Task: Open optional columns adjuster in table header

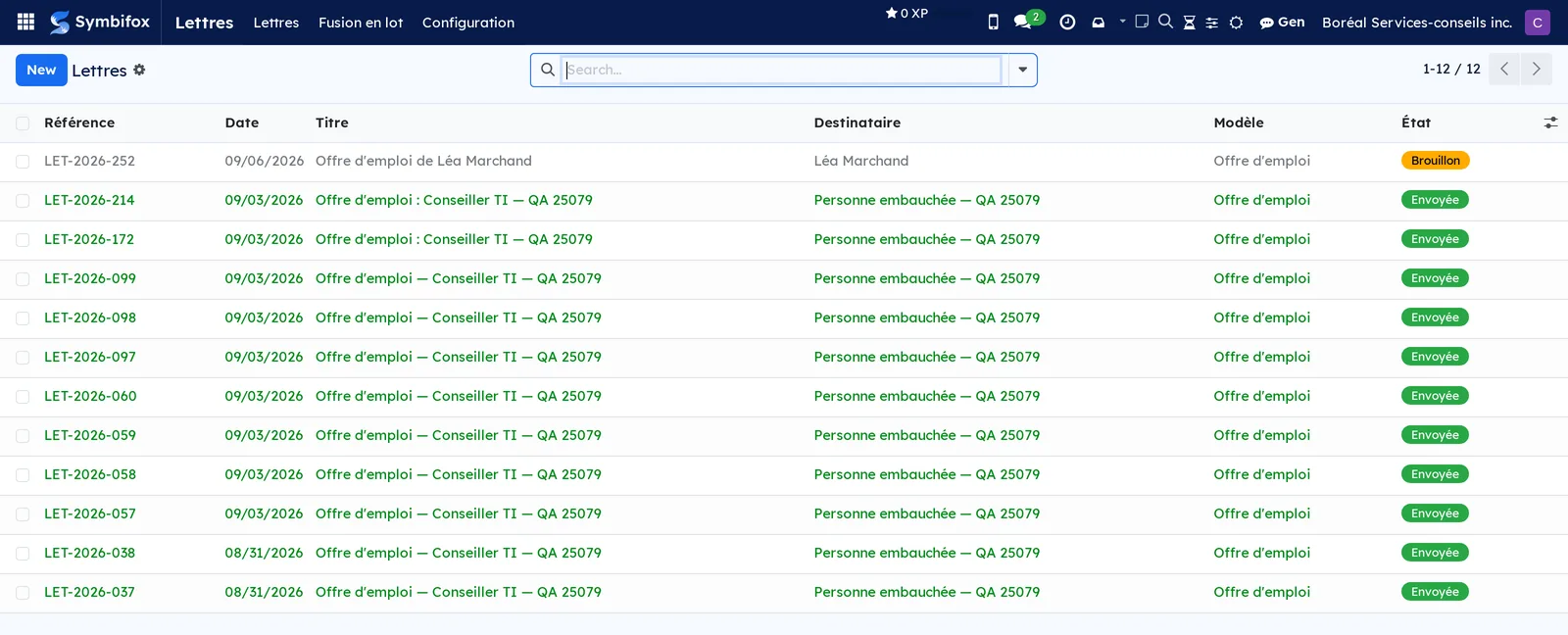Action: (x=1550, y=122)
